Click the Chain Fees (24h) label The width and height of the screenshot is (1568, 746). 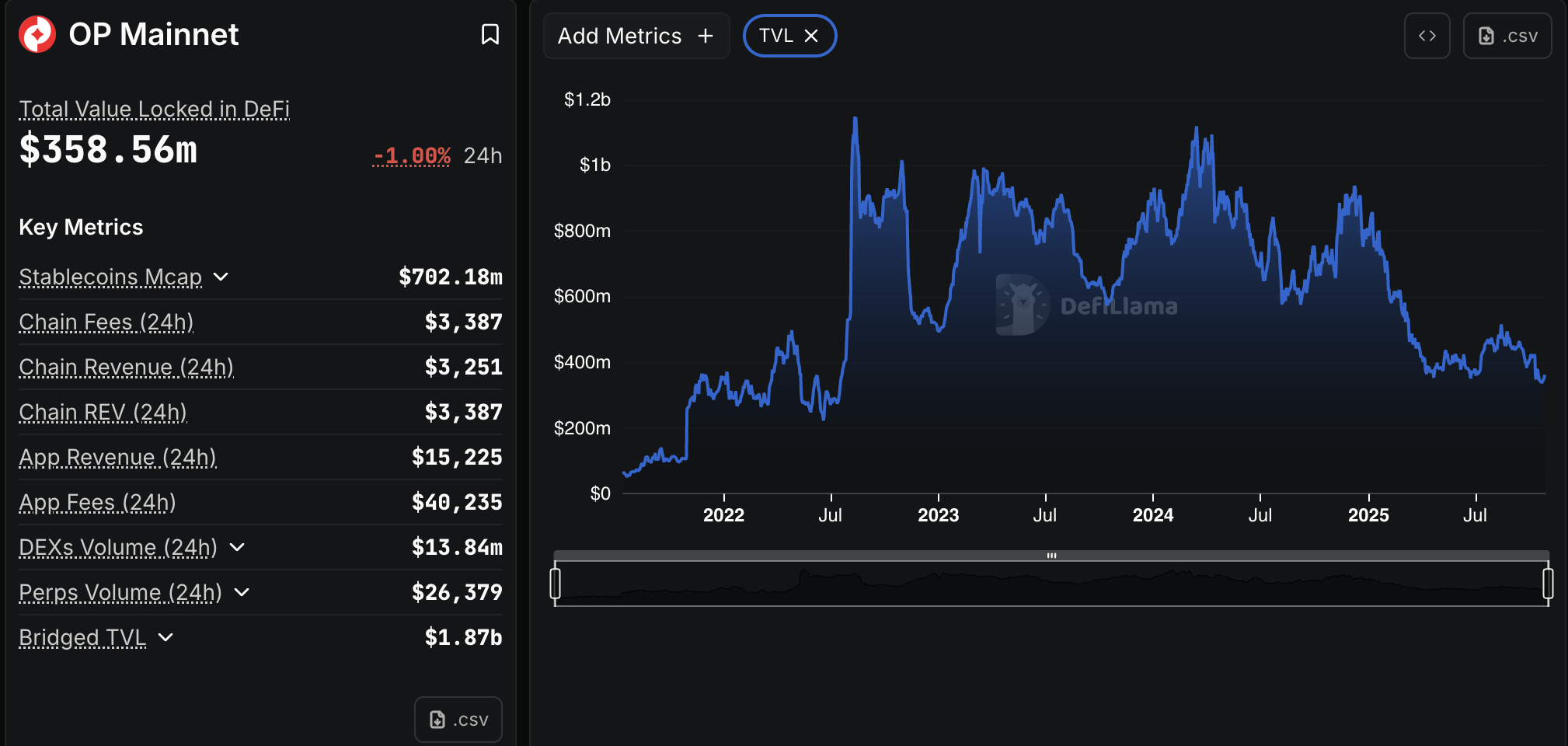pos(106,322)
